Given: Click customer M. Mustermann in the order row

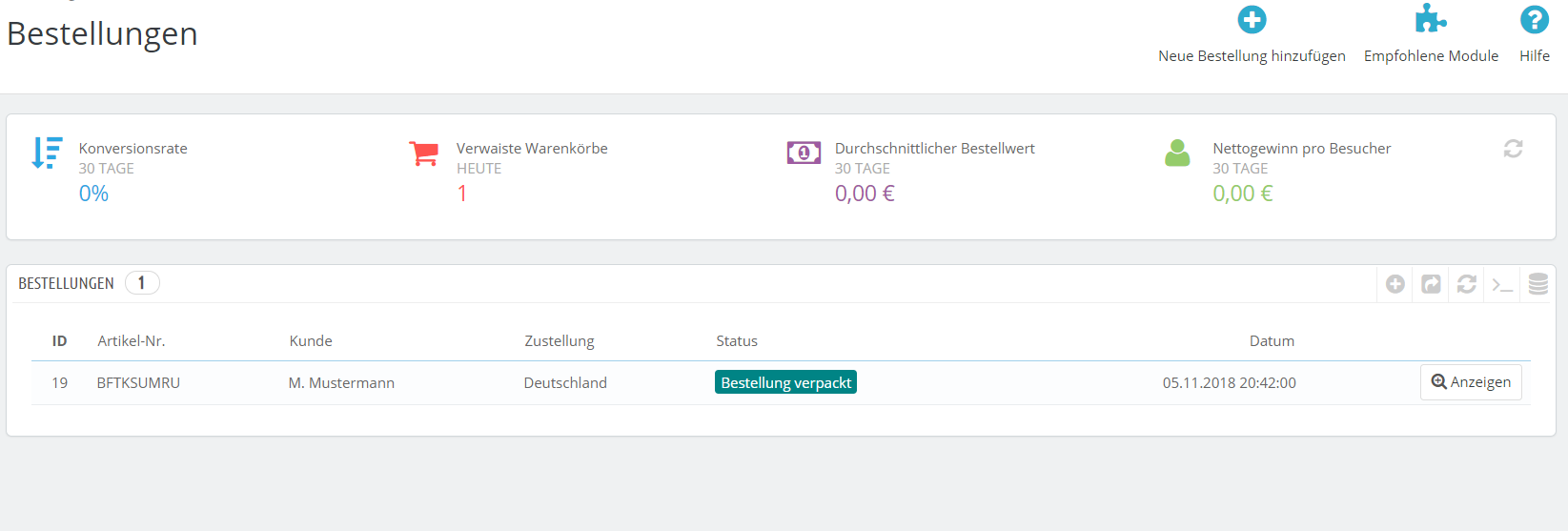Looking at the screenshot, I should point(341,382).
